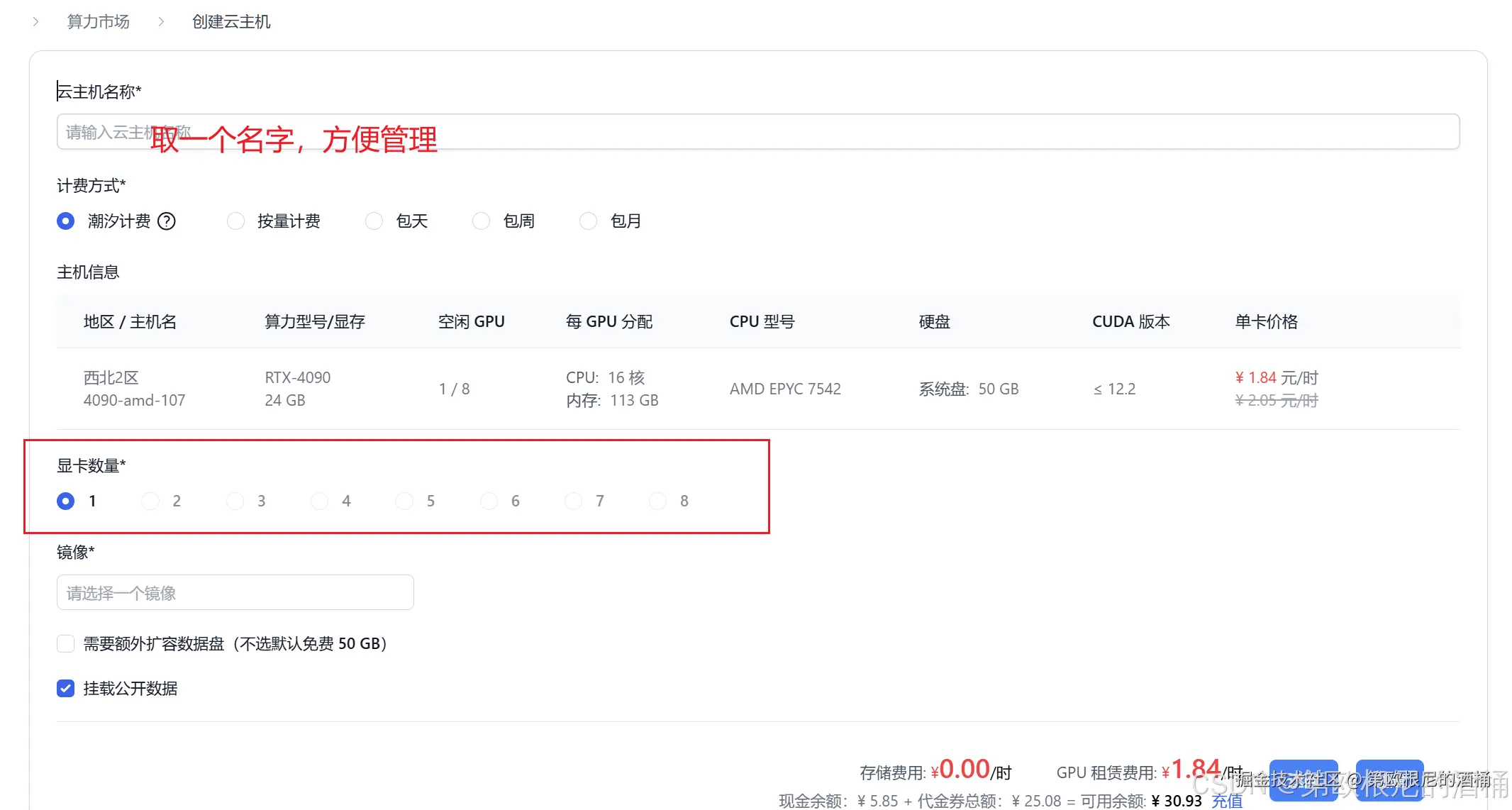Image resolution: width=1512 pixels, height=810 pixels.
Task: Choose 包周 weekly billing option
Action: point(481,221)
